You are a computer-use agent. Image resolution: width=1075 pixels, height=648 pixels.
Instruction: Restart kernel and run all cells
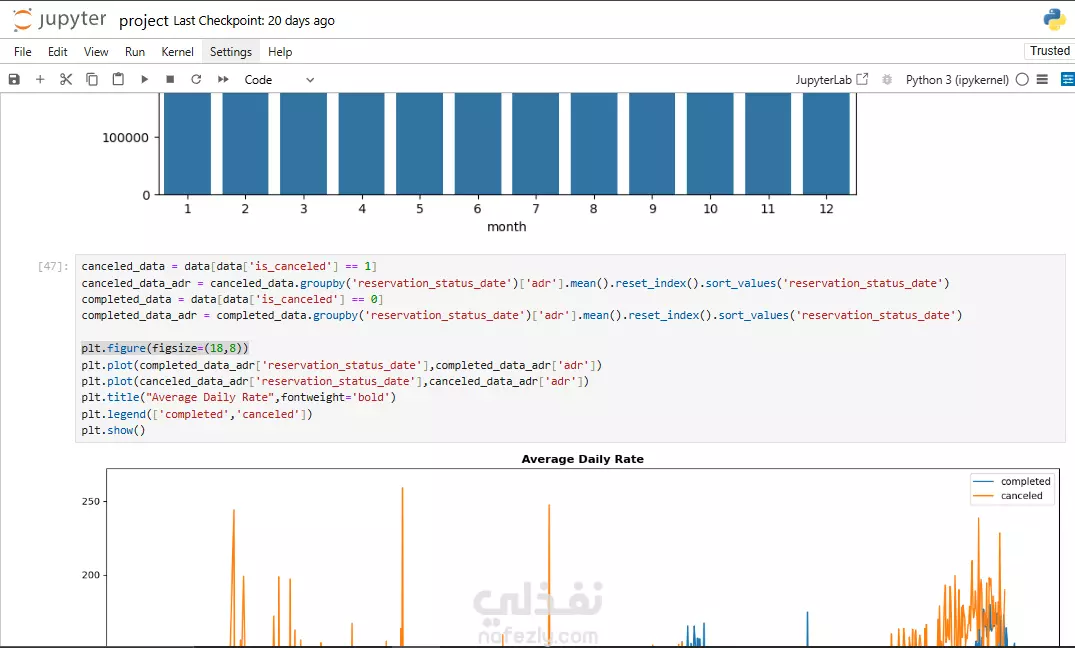[223, 80]
